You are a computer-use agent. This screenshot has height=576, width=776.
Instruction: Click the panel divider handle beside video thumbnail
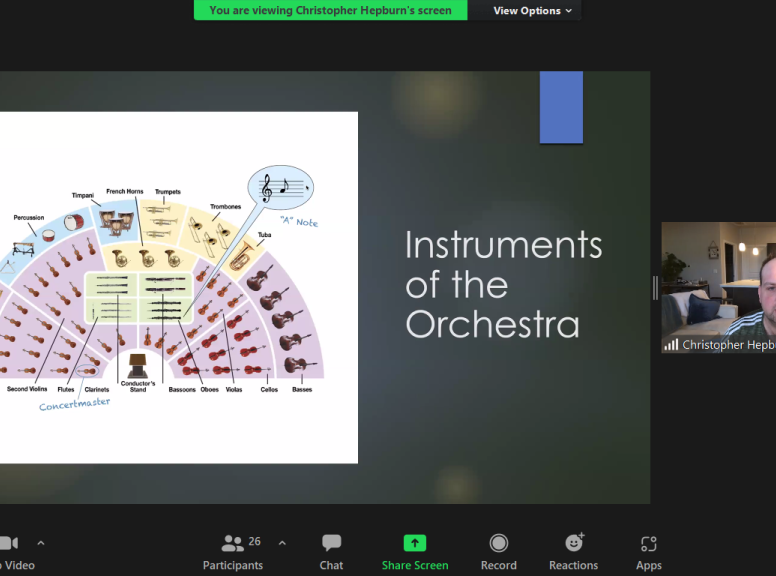click(x=655, y=288)
